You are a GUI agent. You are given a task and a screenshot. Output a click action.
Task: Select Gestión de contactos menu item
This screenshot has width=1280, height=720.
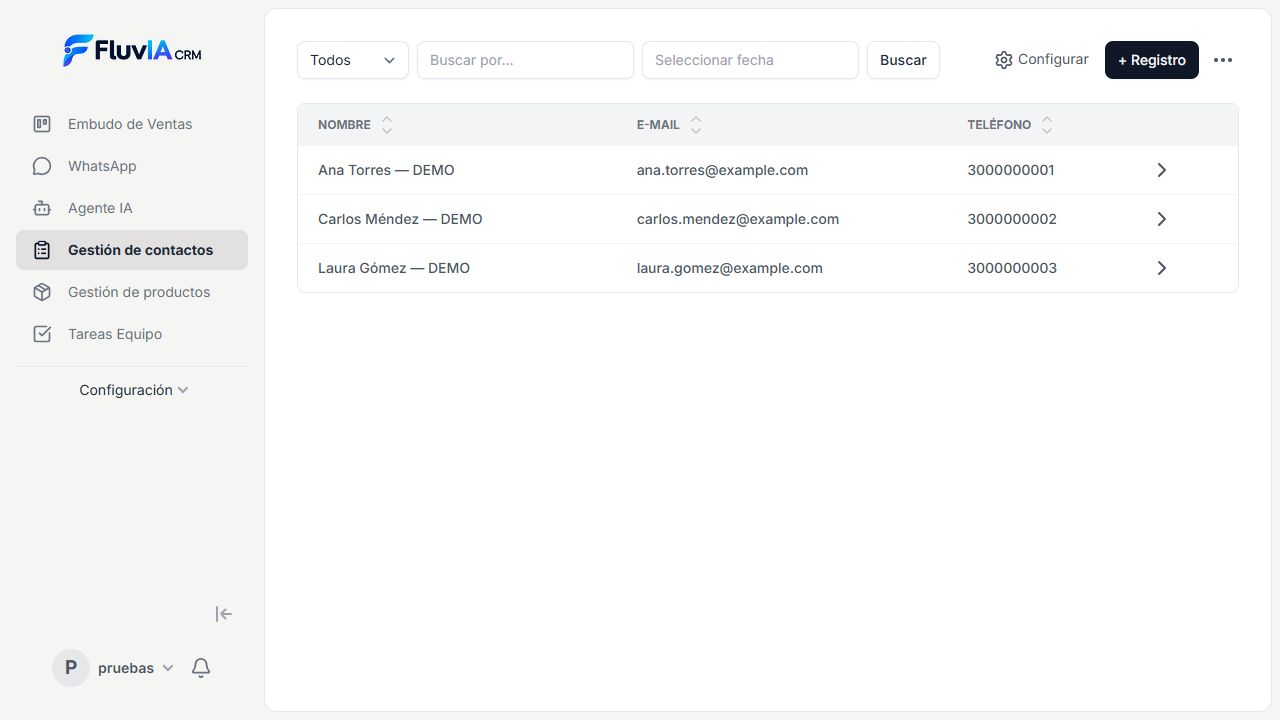pos(132,250)
